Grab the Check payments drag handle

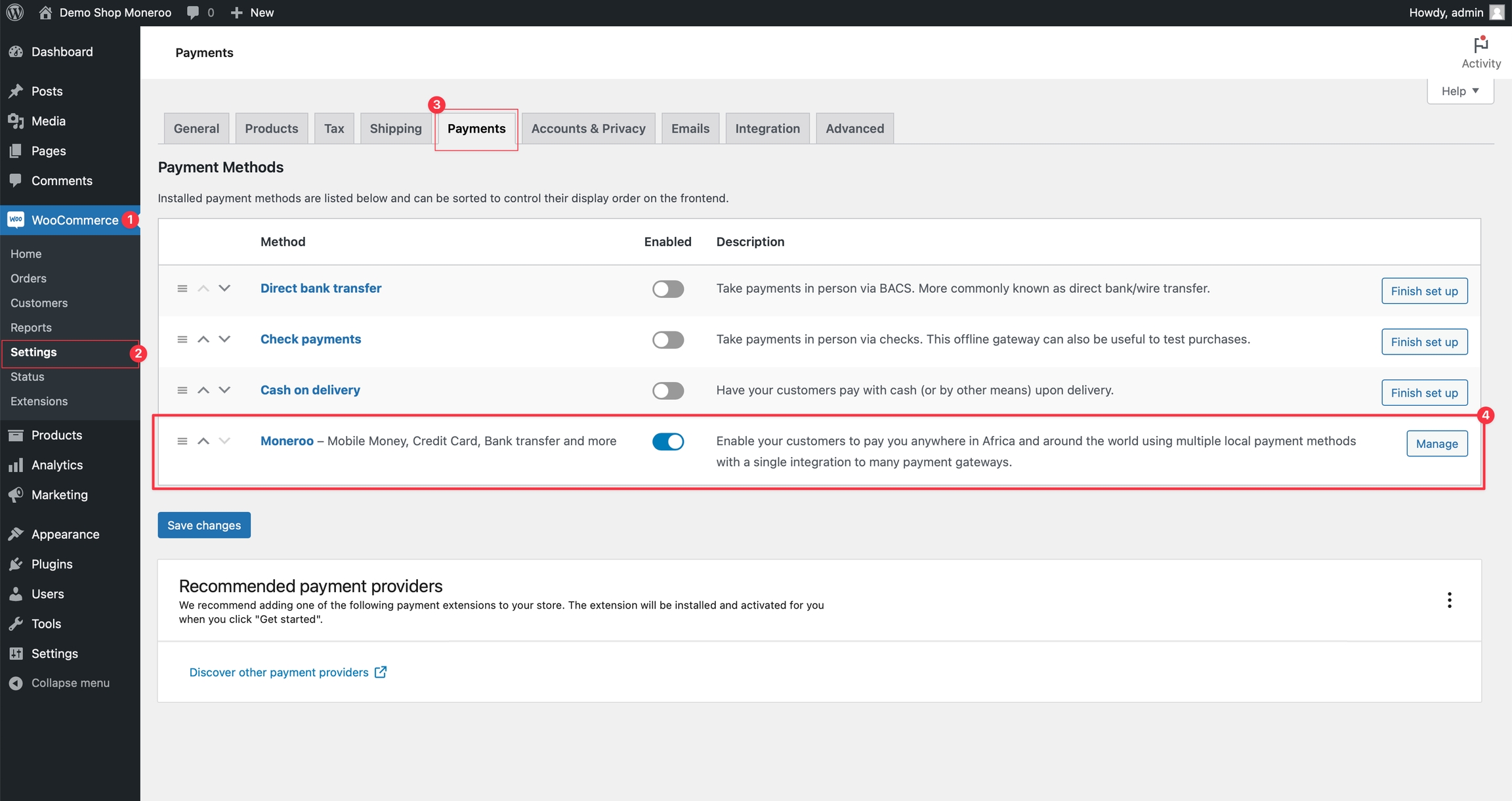point(182,339)
